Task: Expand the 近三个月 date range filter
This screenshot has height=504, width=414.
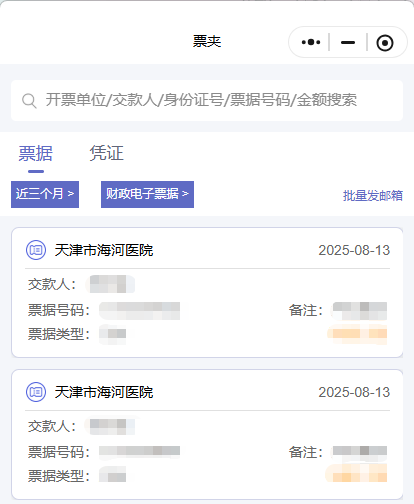Action: click(x=45, y=194)
